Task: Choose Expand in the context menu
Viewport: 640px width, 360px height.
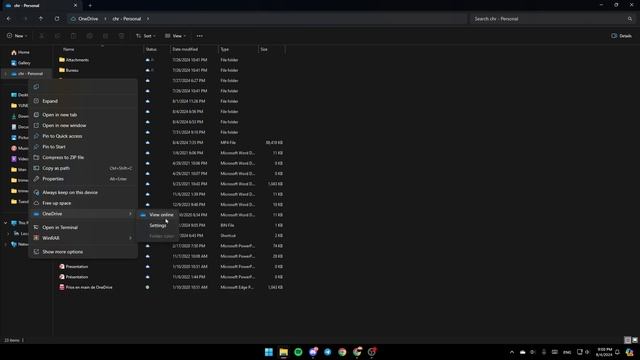Action: coord(83,101)
